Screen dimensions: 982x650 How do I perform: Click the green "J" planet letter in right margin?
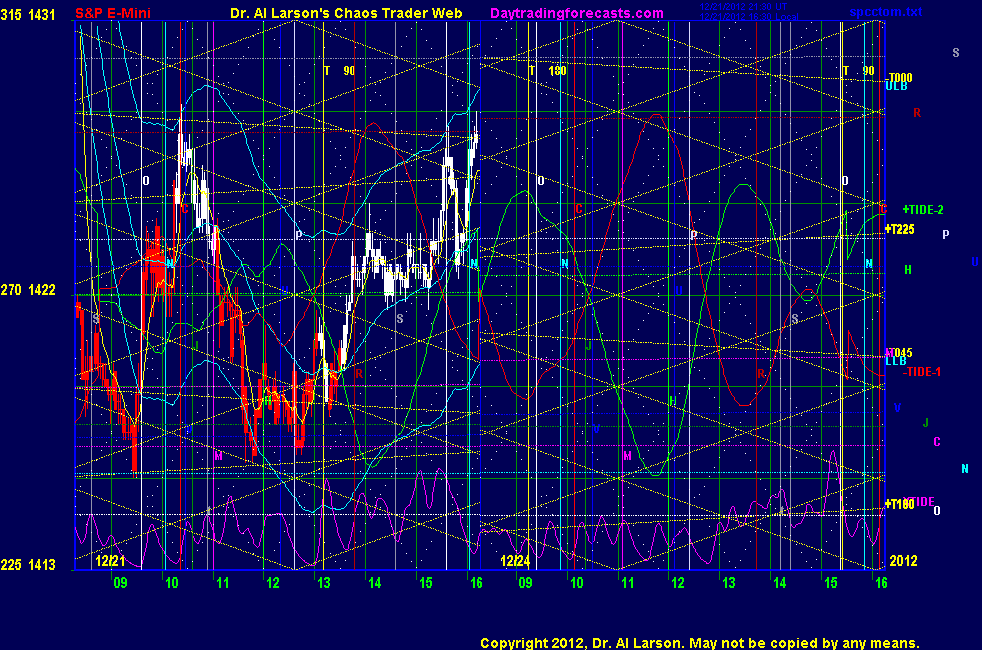click(x=926, y=423)
